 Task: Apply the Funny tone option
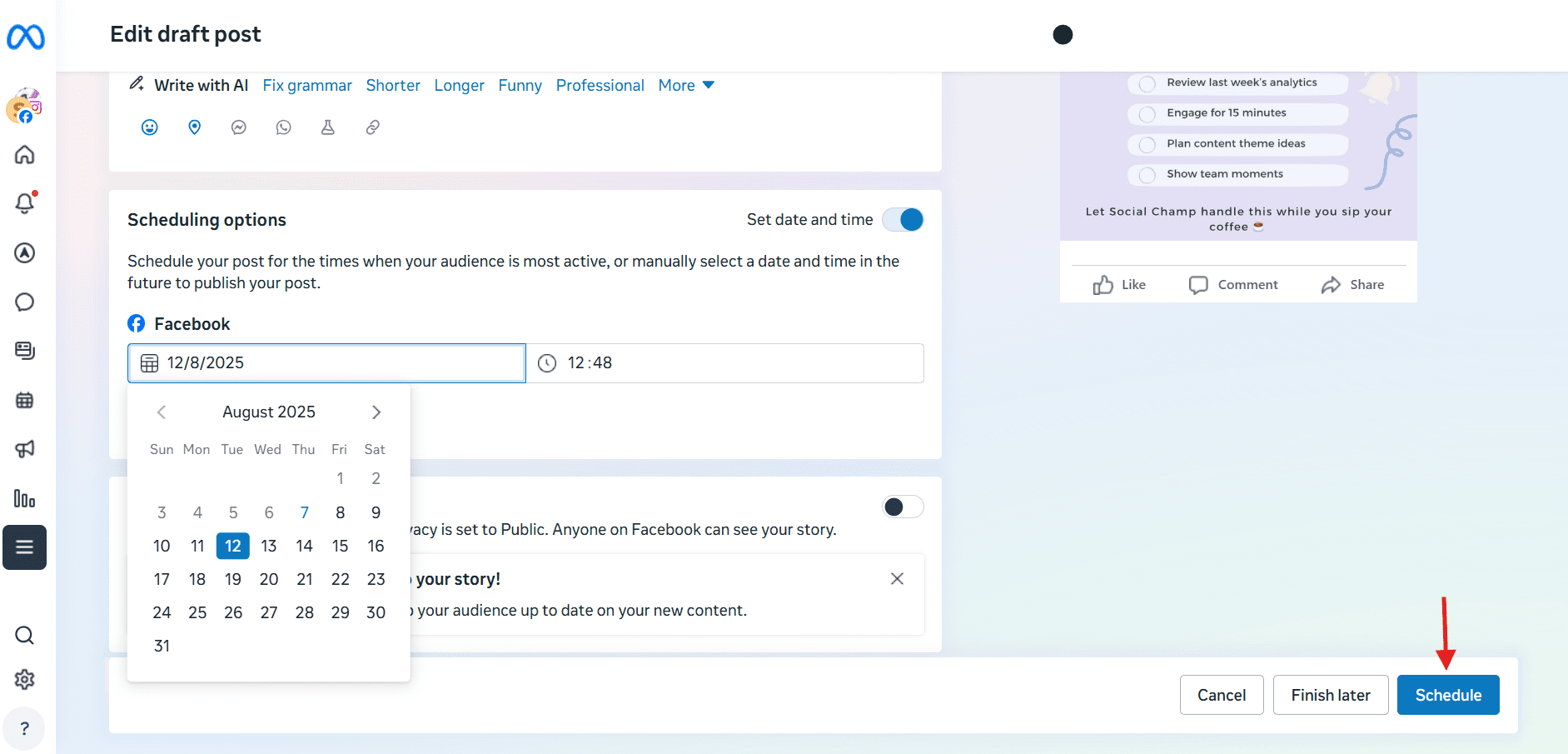tap(520, 85)
